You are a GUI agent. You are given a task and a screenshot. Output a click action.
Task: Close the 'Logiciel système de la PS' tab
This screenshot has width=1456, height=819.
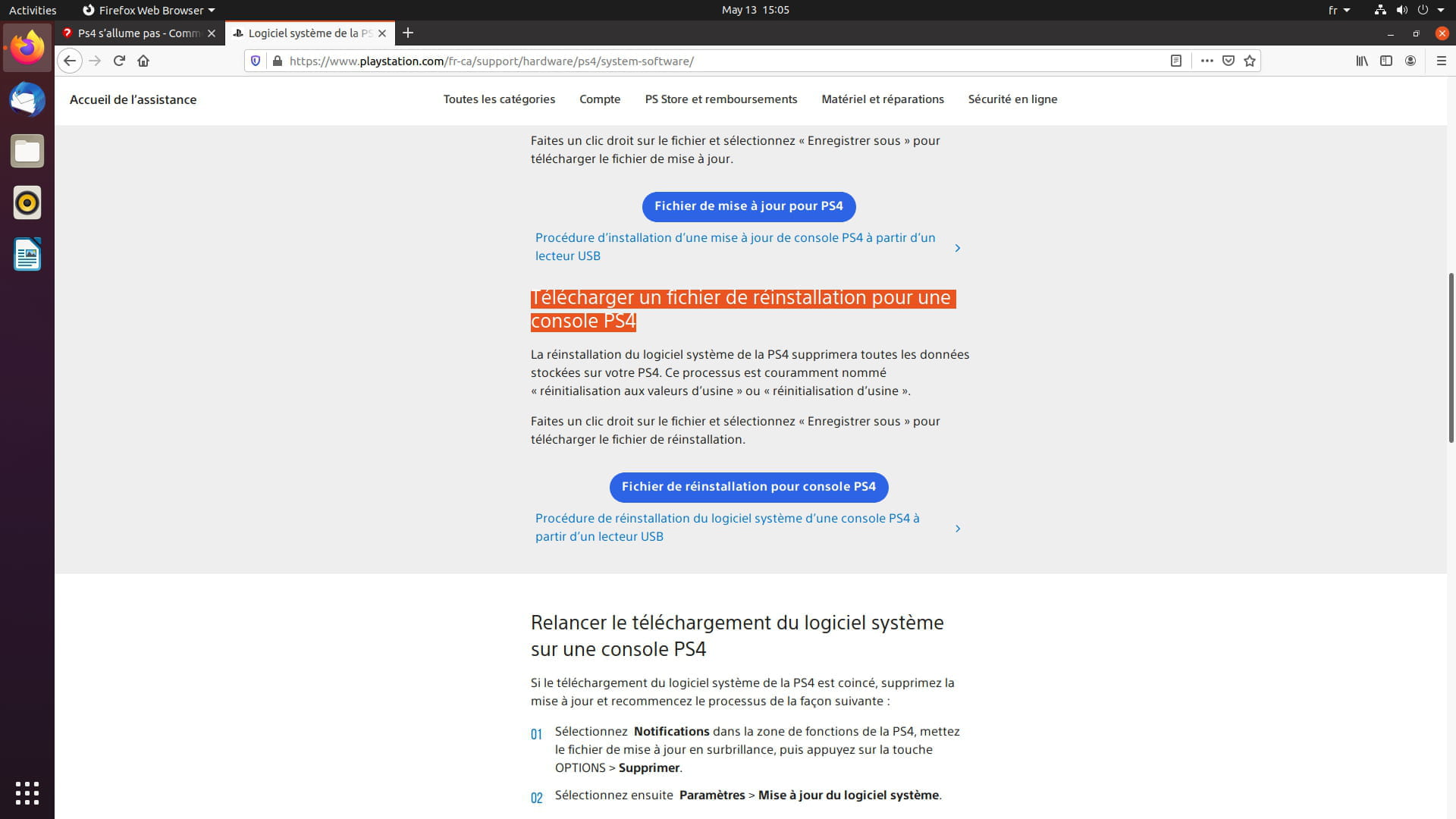382,33
